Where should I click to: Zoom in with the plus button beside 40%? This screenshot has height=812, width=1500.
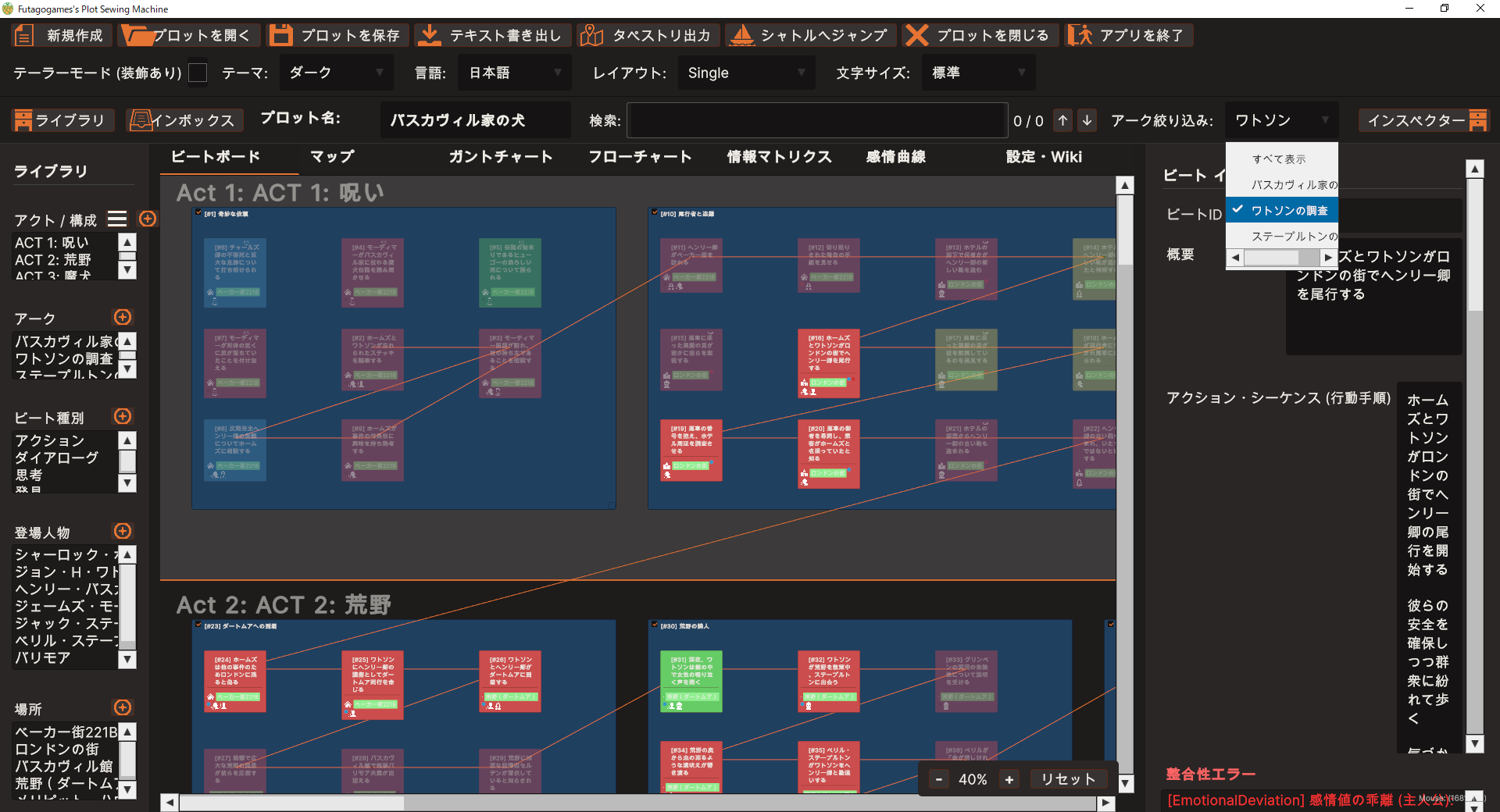click(x=1009, y=779)
